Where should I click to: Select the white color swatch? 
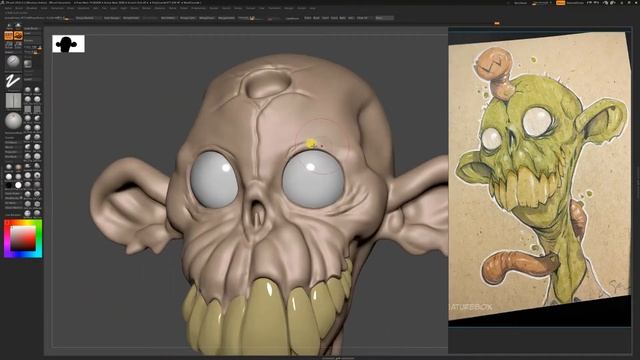18,185
